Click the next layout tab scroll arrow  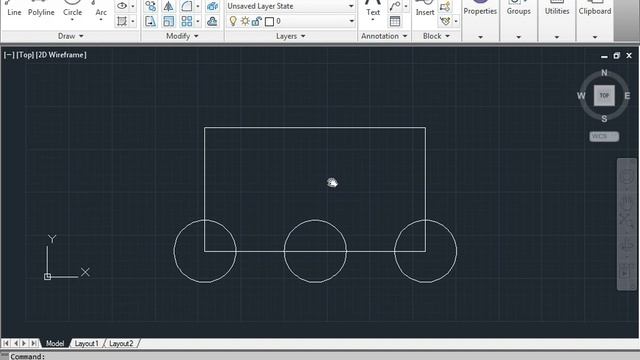point(24,343)
